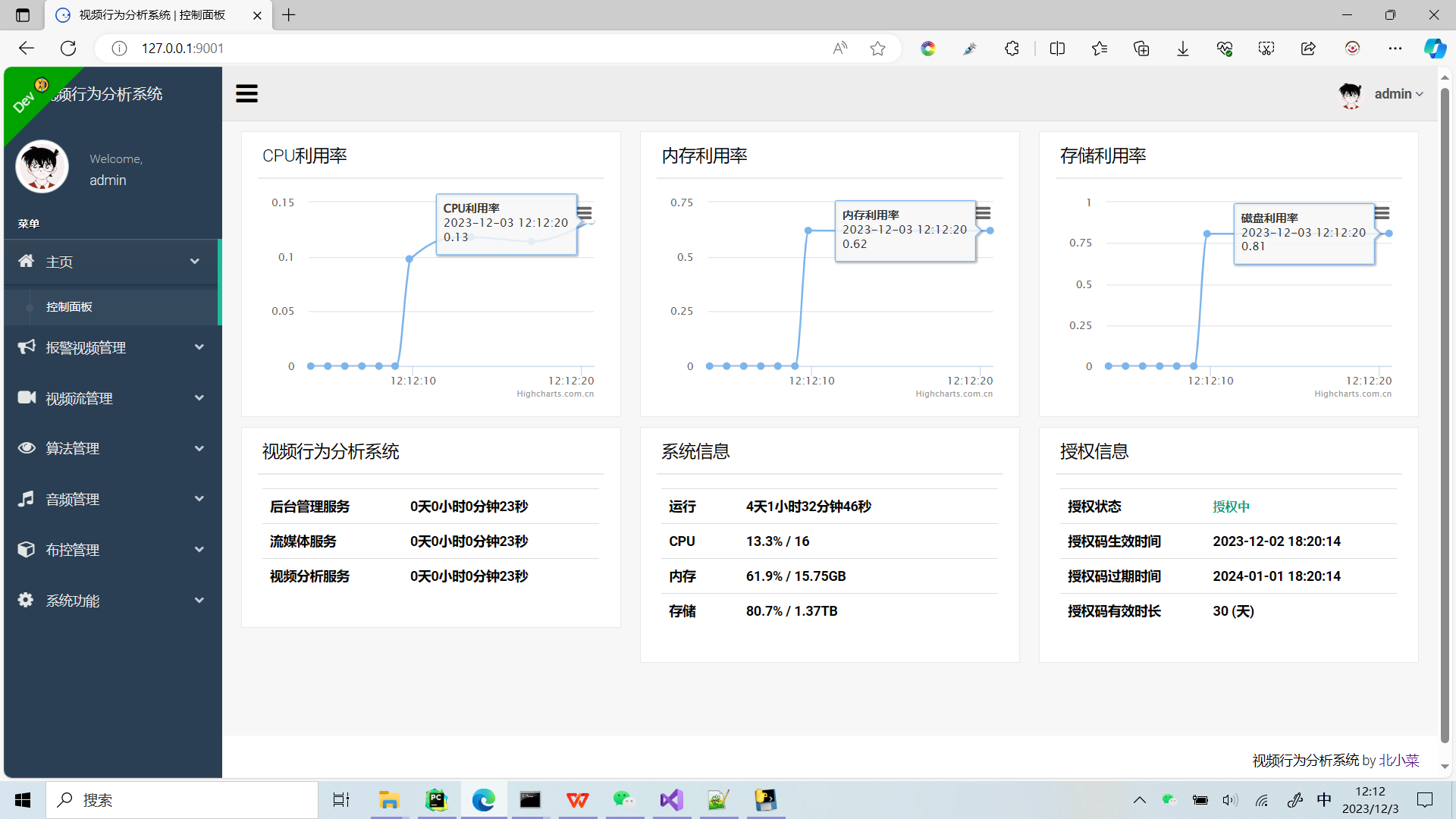Add page to favorites with star icon
This screenshot has height=819, width=1456.
click(877, 49)
